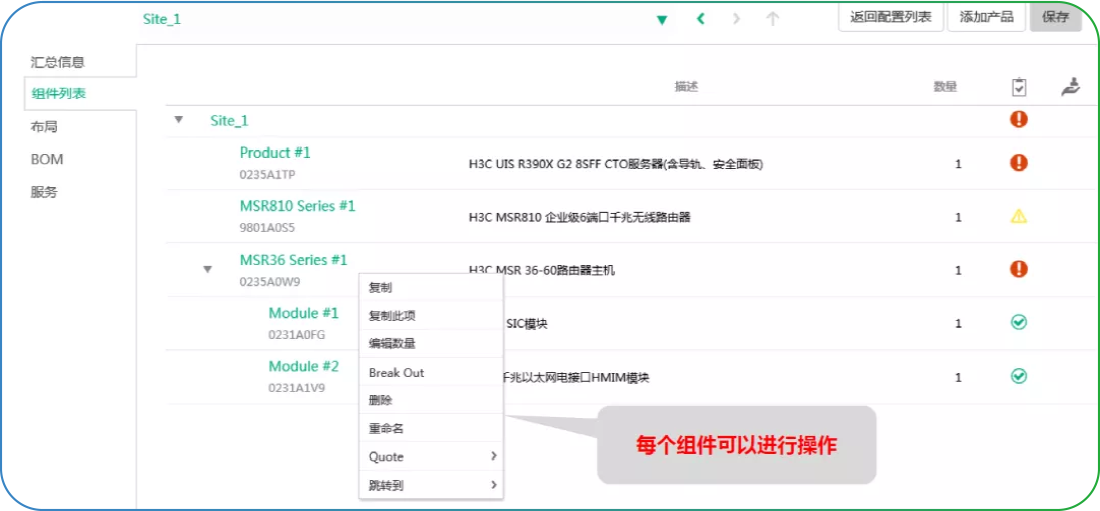Viewport: 1100px width, 511px height.
Task: Click the 描述 column header
Action: (x=686, y=87)
